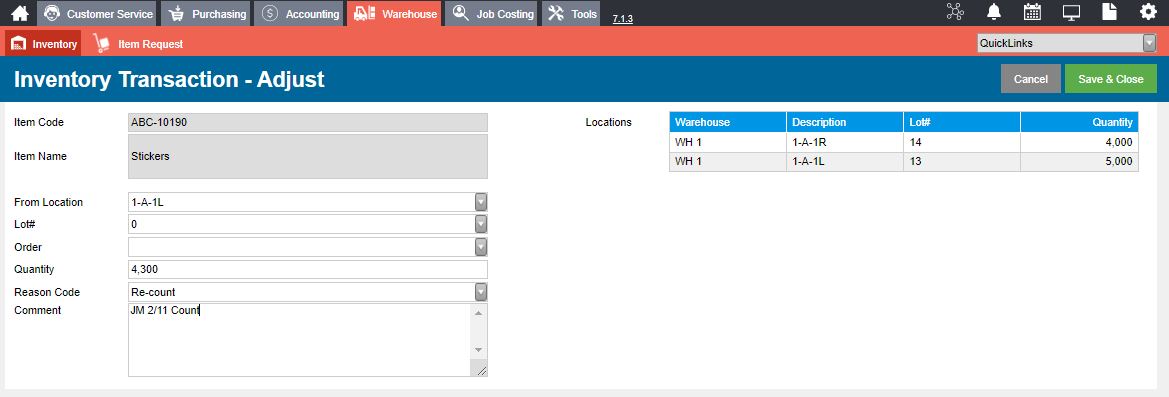The image size is (1169, 397).
Task: Click the Comment box resize handle
Action: 481,370
